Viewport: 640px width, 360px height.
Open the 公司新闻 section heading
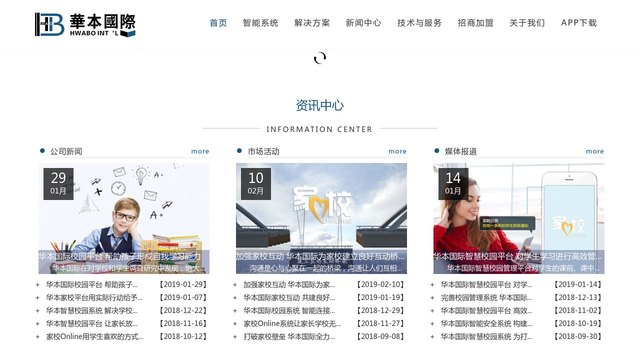(x=66, y=151)
